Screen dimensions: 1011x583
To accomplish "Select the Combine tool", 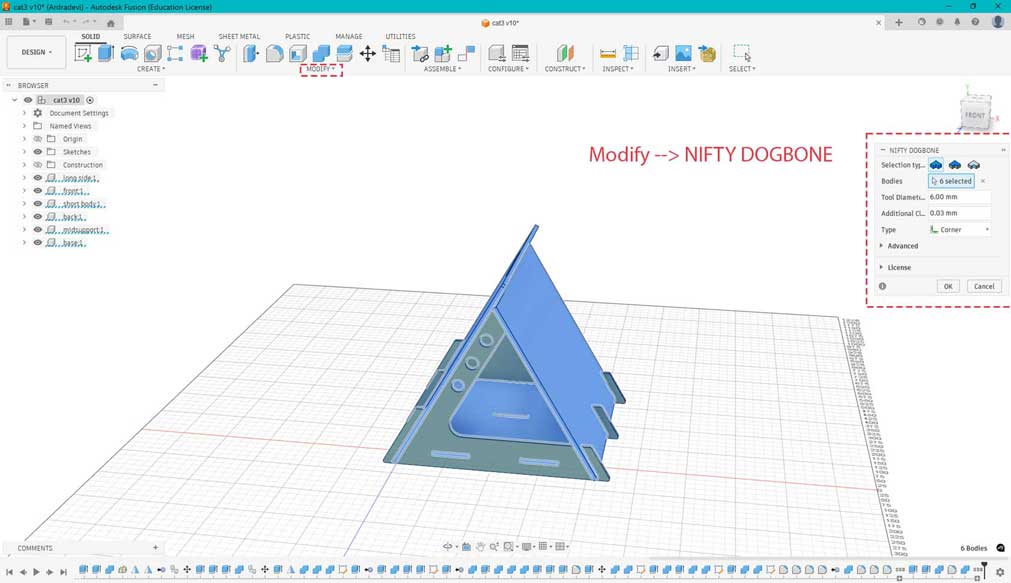I will click(x=321, y=53).
